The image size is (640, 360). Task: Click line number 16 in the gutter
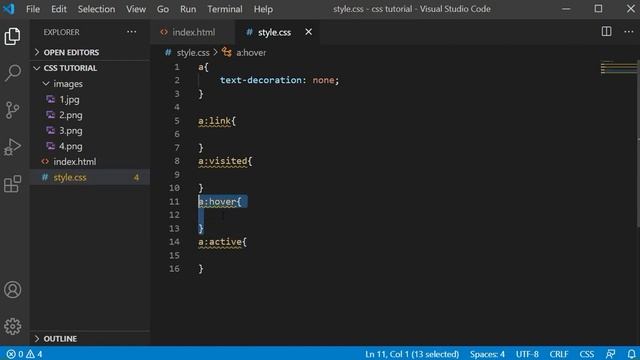tap(174, 269)
